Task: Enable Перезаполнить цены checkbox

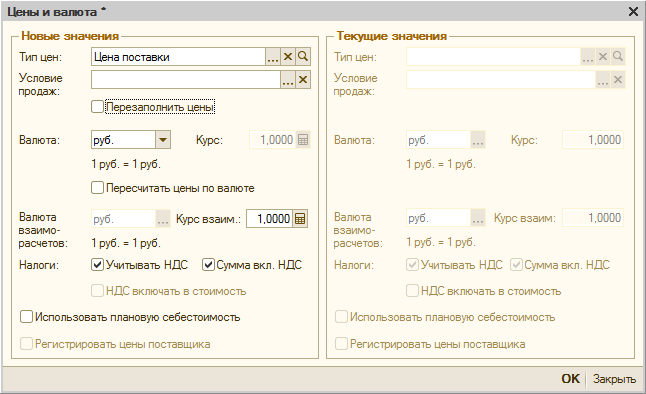Action: [97, 107]
